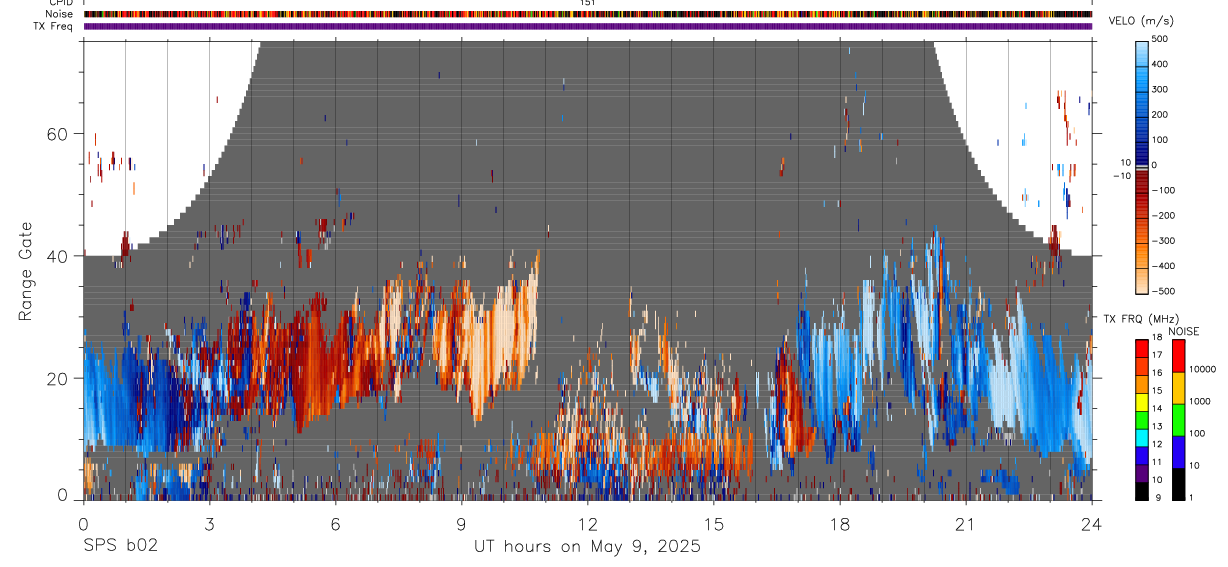Click the '151' CPID value at top

pos(588,3)
